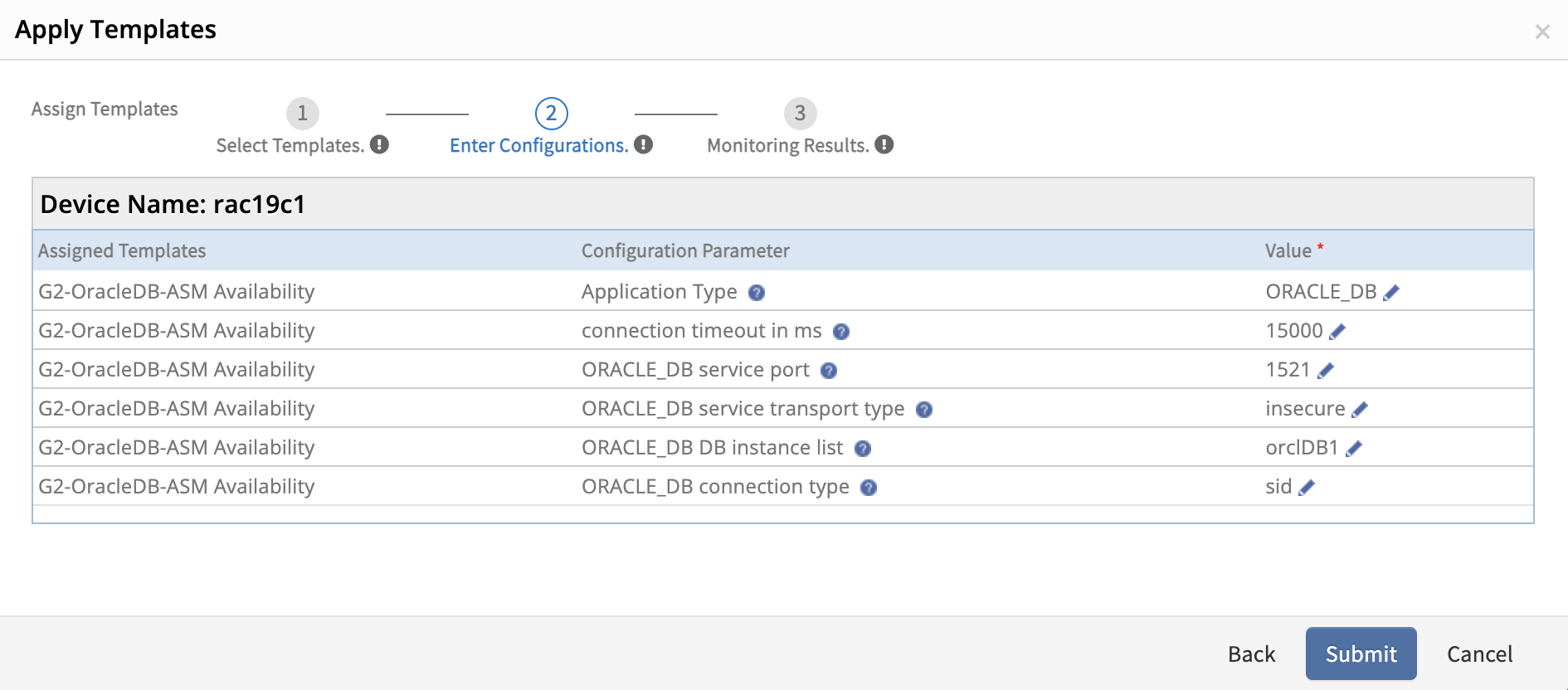
Task: Open help icon for ORACLE_DB service port
Action: 829,371
